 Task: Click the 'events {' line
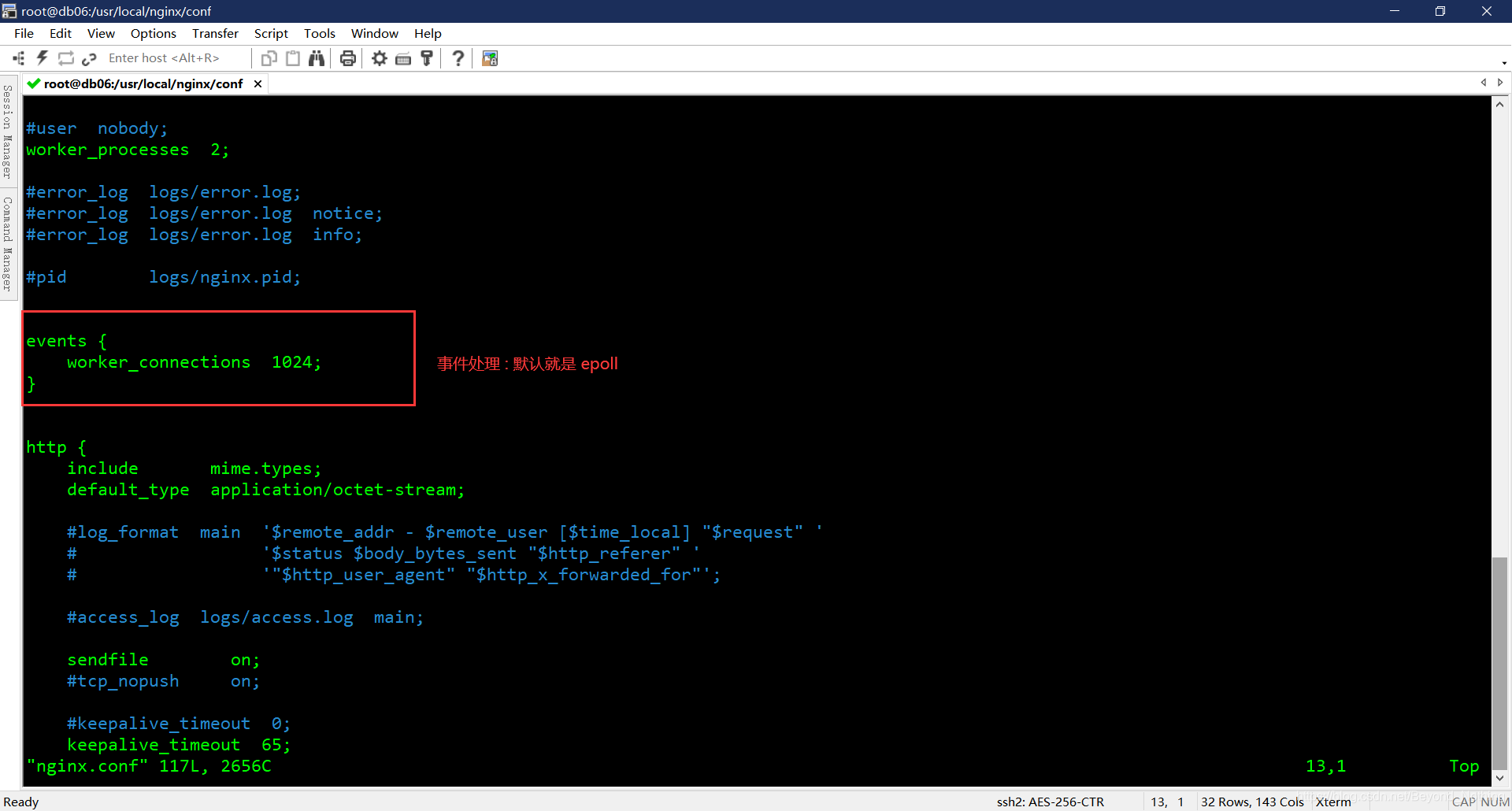[66, 341]
